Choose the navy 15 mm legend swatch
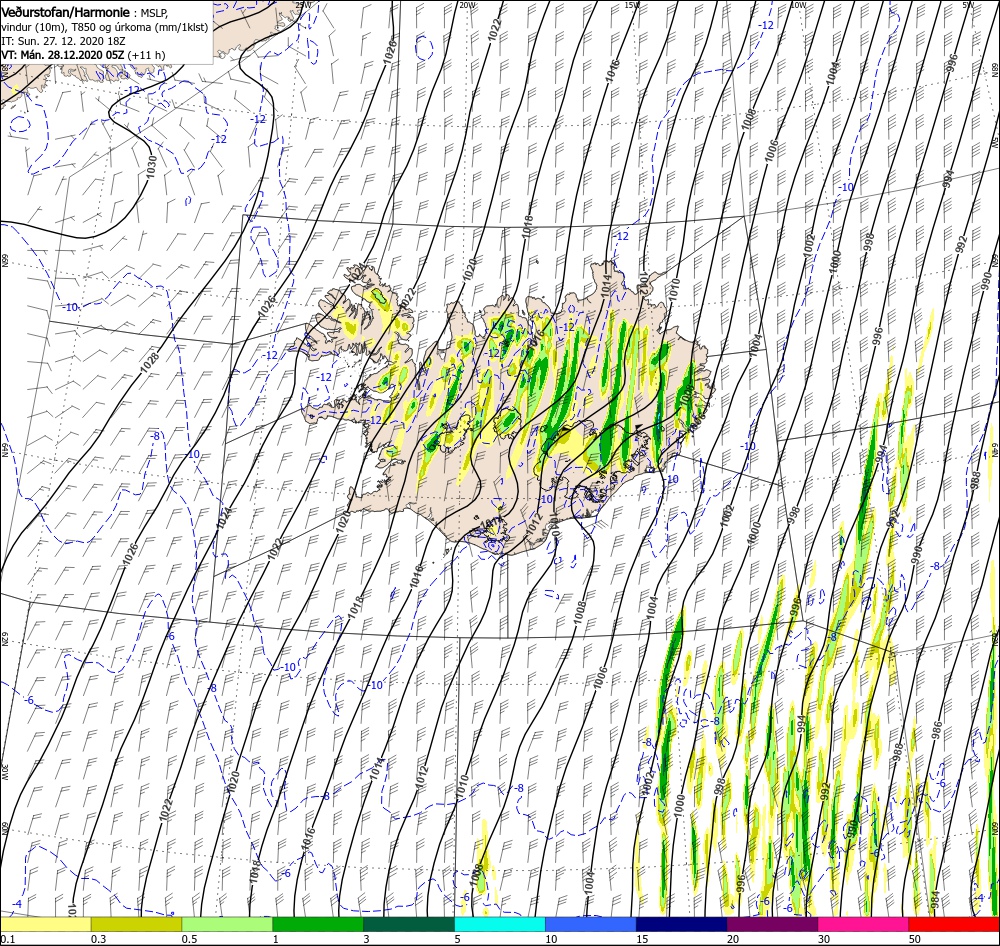Viewport: 1000px width, 946px height. pos(681,924)
